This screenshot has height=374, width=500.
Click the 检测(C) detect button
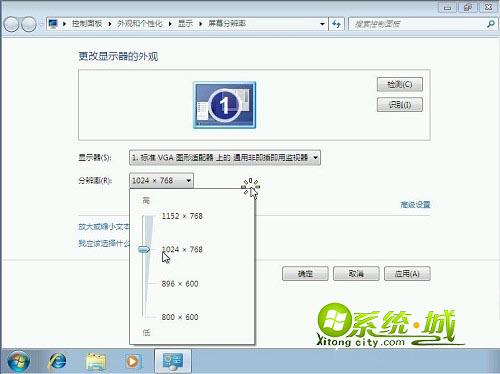point(400,84)
